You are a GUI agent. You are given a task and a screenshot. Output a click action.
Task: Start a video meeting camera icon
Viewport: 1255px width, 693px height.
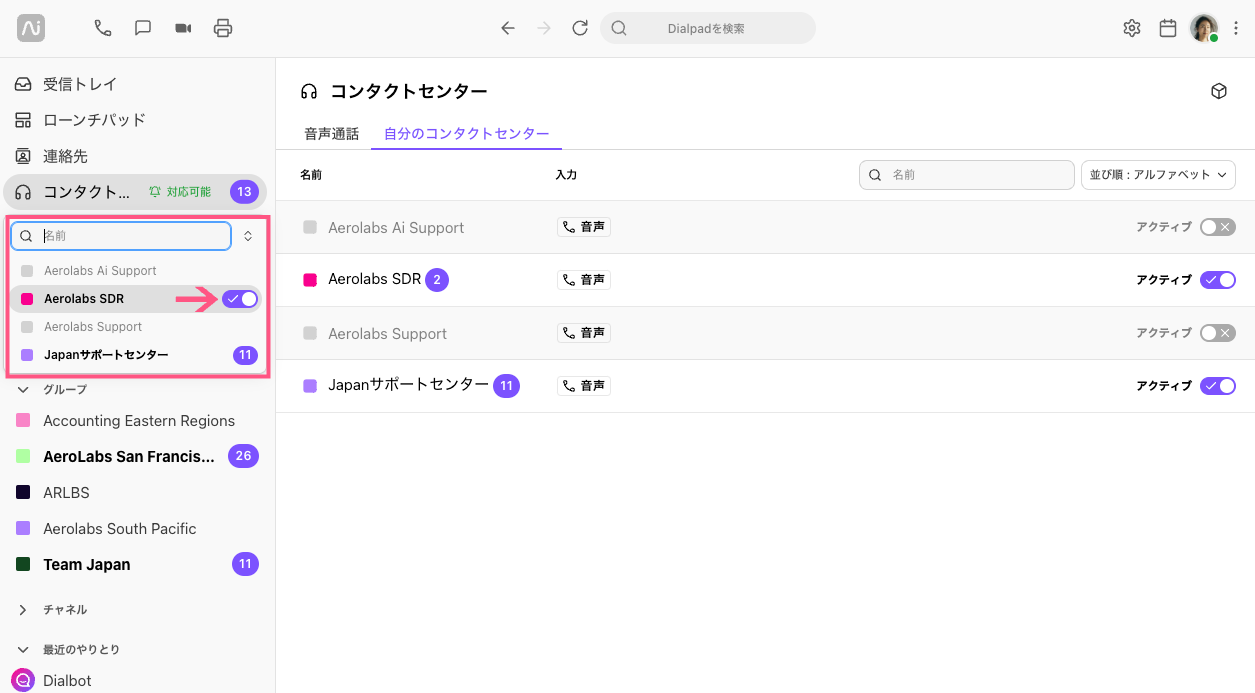tap(183, 28)
